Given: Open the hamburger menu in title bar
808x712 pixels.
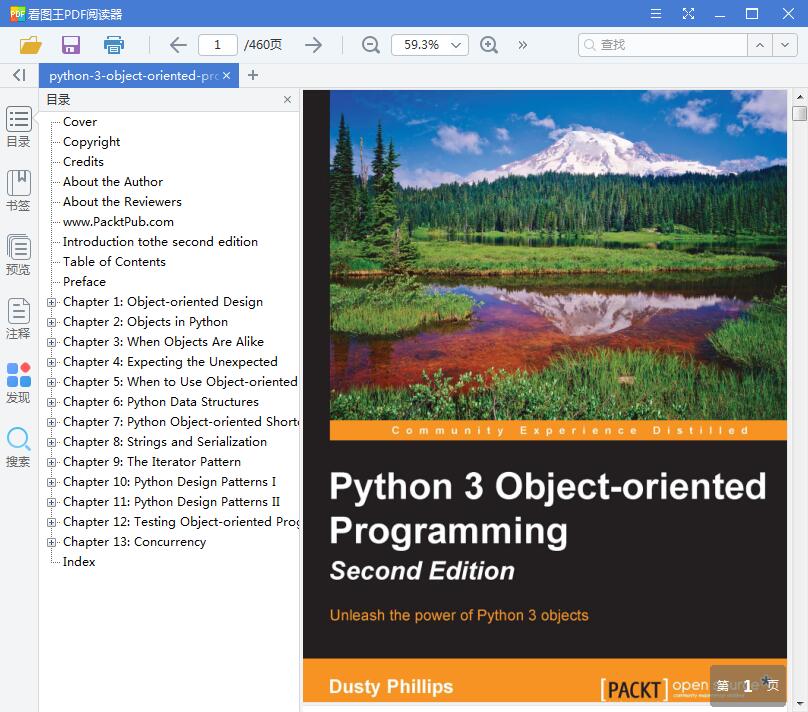Looking at the screenshot, I should point(655,13).
